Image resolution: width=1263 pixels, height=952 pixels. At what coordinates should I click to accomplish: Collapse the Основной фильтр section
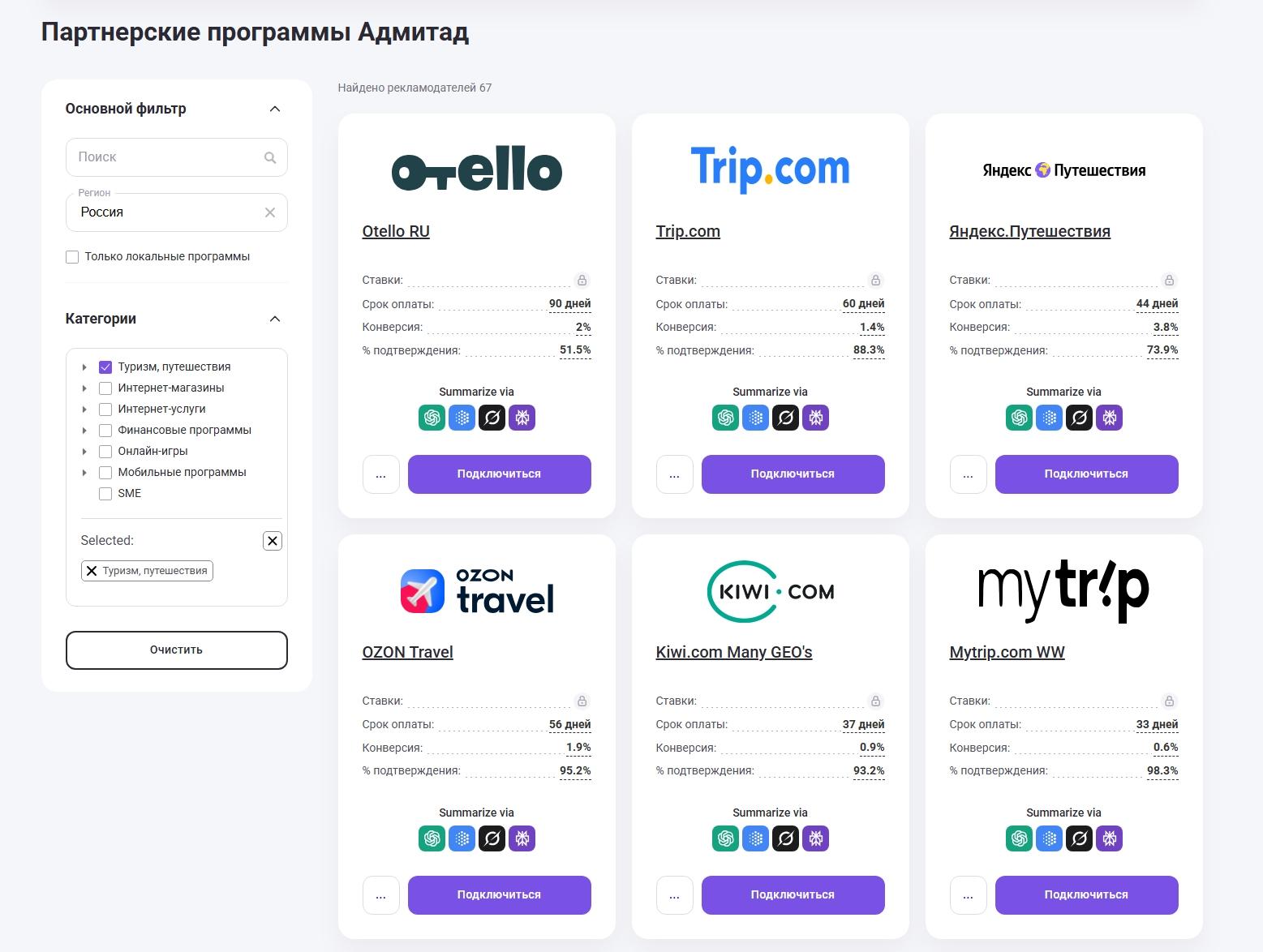click(x=275, y=109)
